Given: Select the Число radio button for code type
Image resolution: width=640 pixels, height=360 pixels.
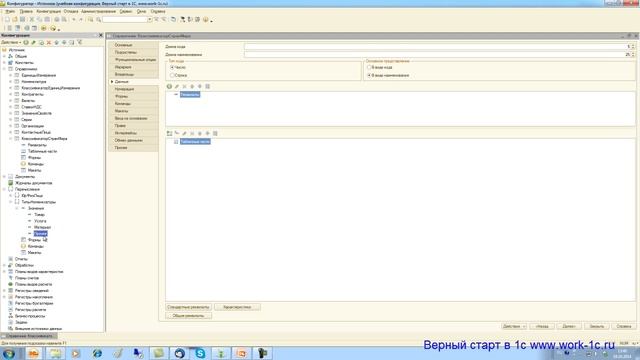Looking at the screenshot, I should [x=172, y=67].
